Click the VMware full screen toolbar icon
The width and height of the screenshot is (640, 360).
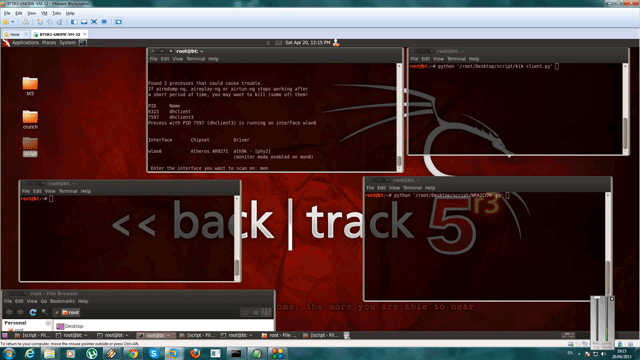pos(94,22)
